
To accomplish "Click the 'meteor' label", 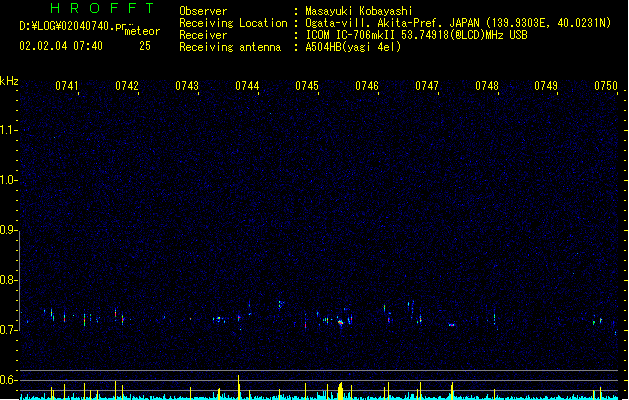I will (142, 31).
